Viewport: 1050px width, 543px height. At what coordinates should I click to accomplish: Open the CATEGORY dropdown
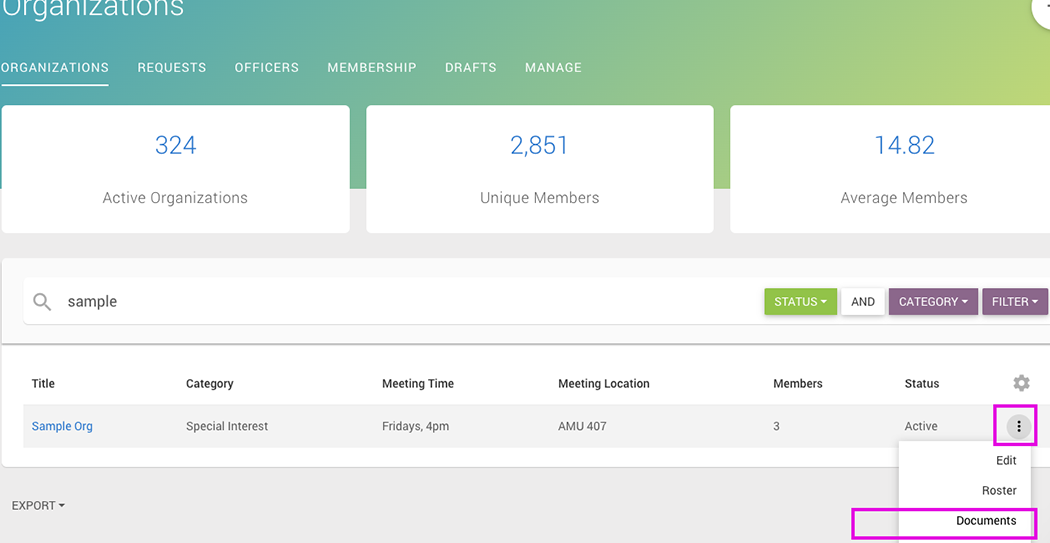click(932, 302)
